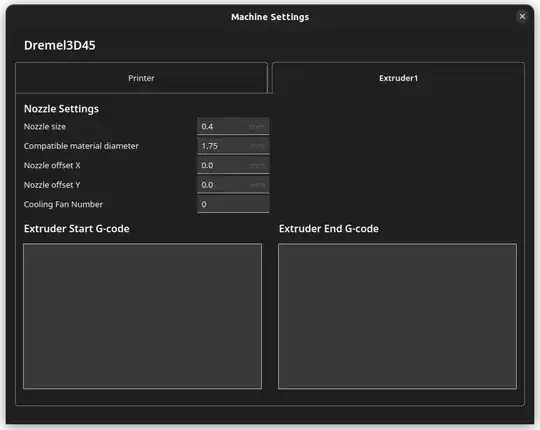Focus the Extruder End G-code box
The width and height of the screenshot is (540, 430).
(397, 316)
